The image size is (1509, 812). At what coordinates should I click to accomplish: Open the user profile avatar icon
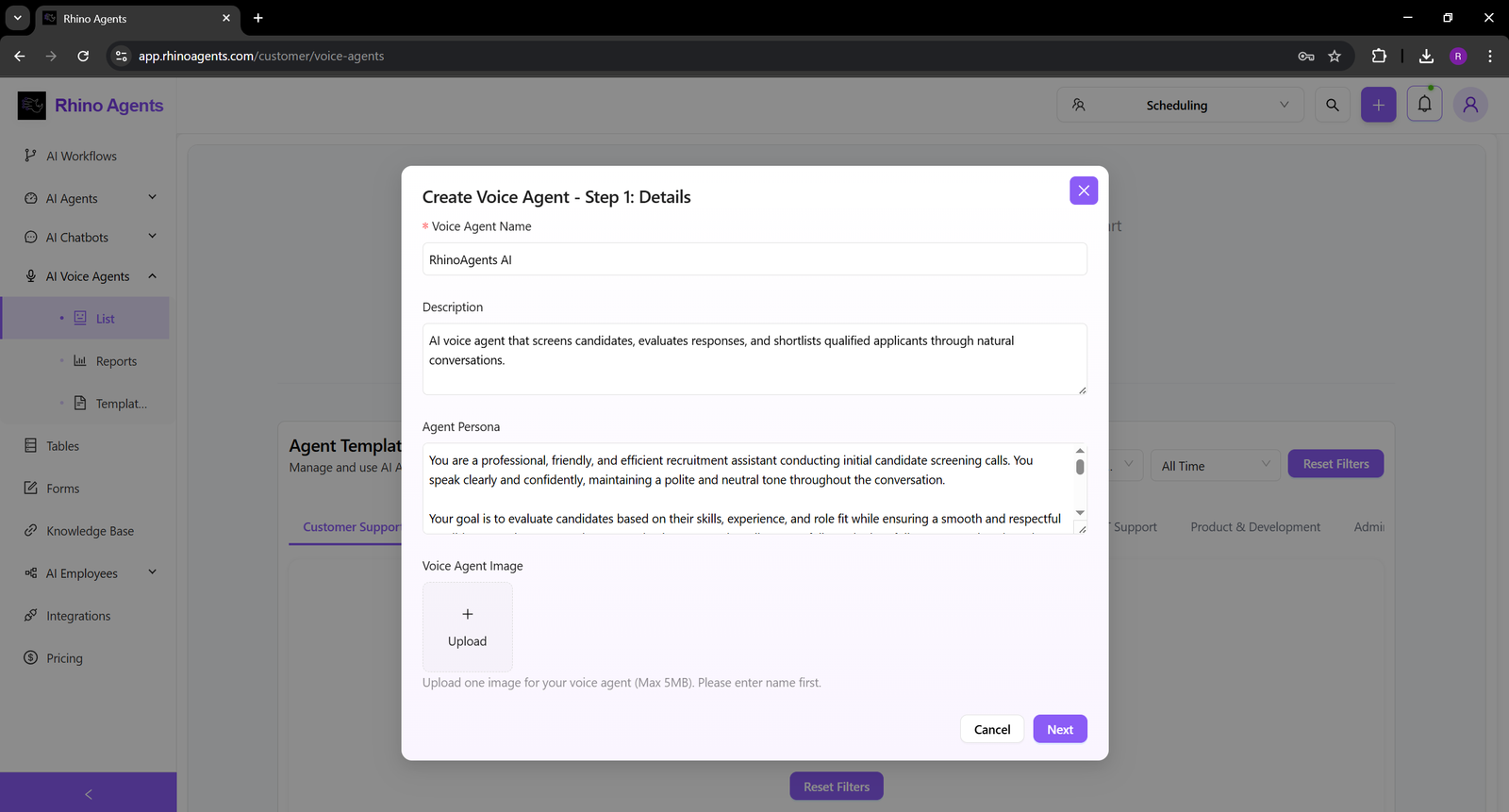pyautogui.click(x=1469, y=105)
